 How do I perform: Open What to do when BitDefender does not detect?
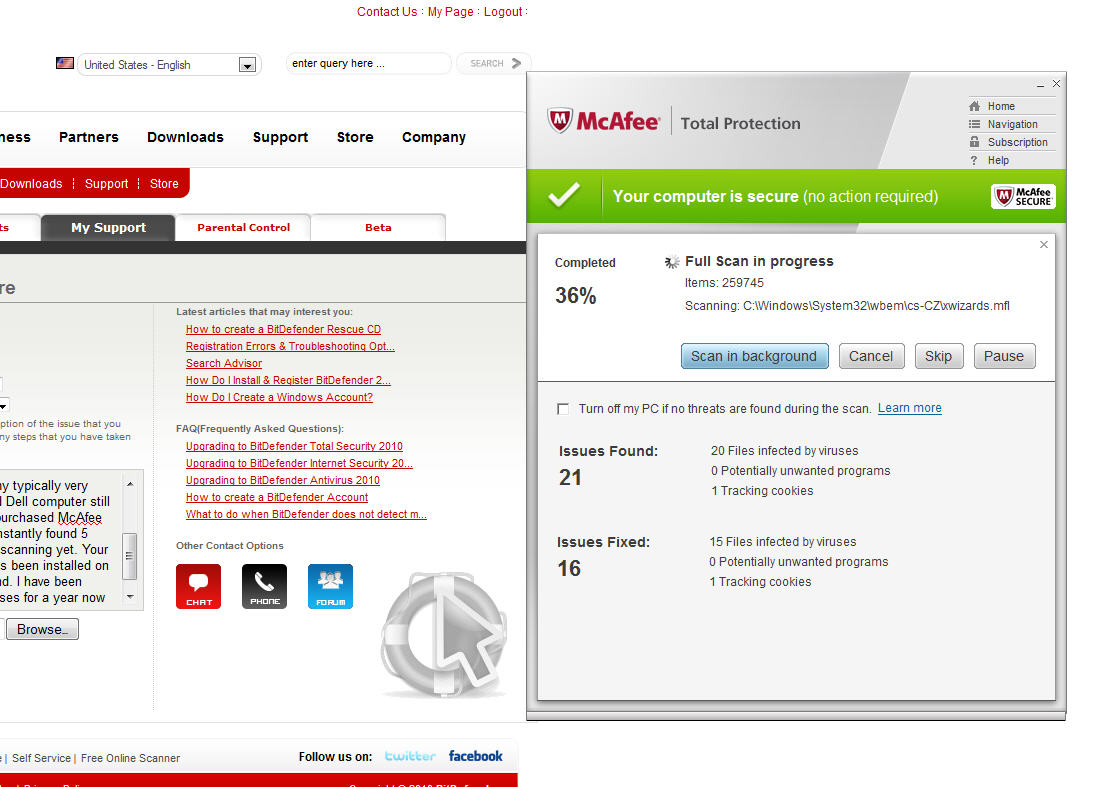click(306, 514)
